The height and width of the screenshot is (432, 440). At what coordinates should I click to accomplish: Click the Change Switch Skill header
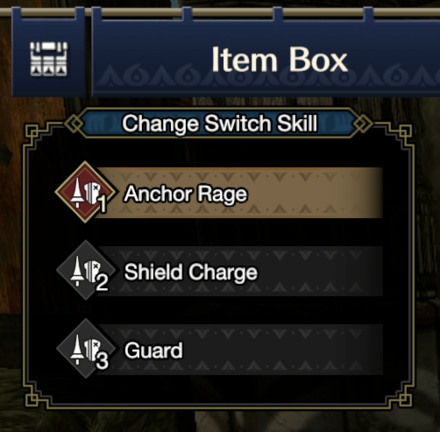pos(219,124)
